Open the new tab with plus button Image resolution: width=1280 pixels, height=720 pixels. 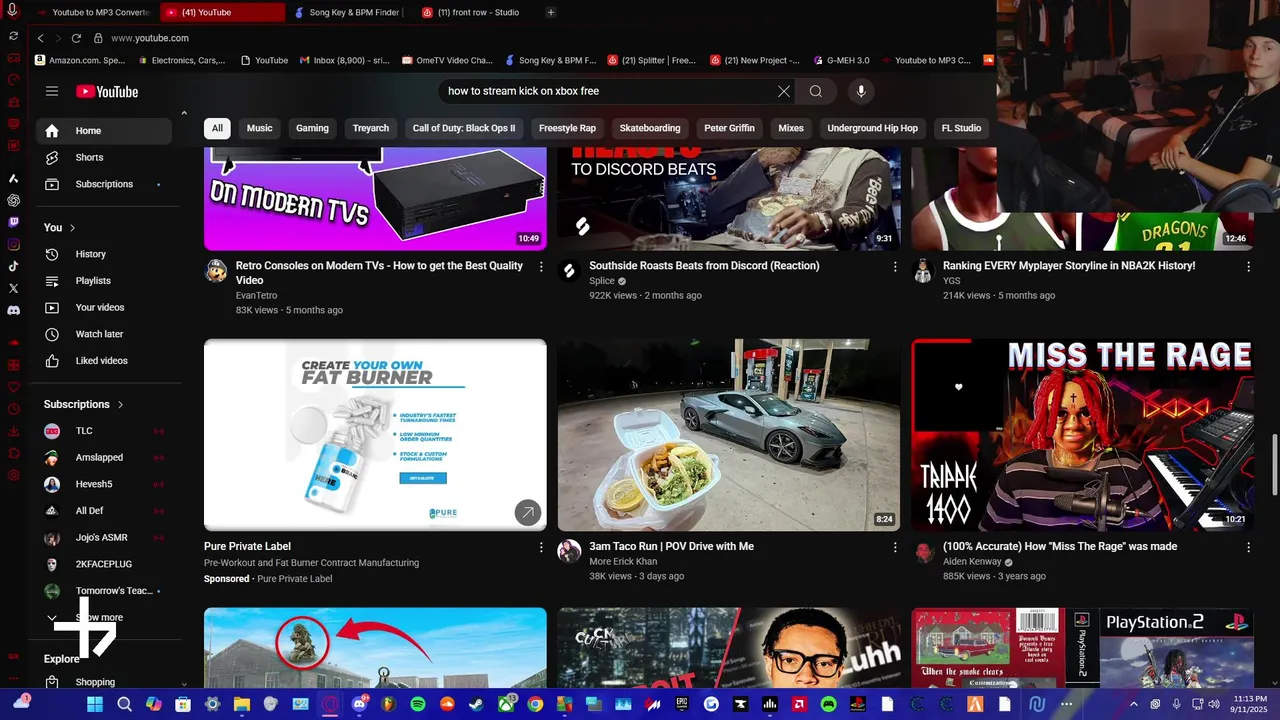tap(551, 12)
